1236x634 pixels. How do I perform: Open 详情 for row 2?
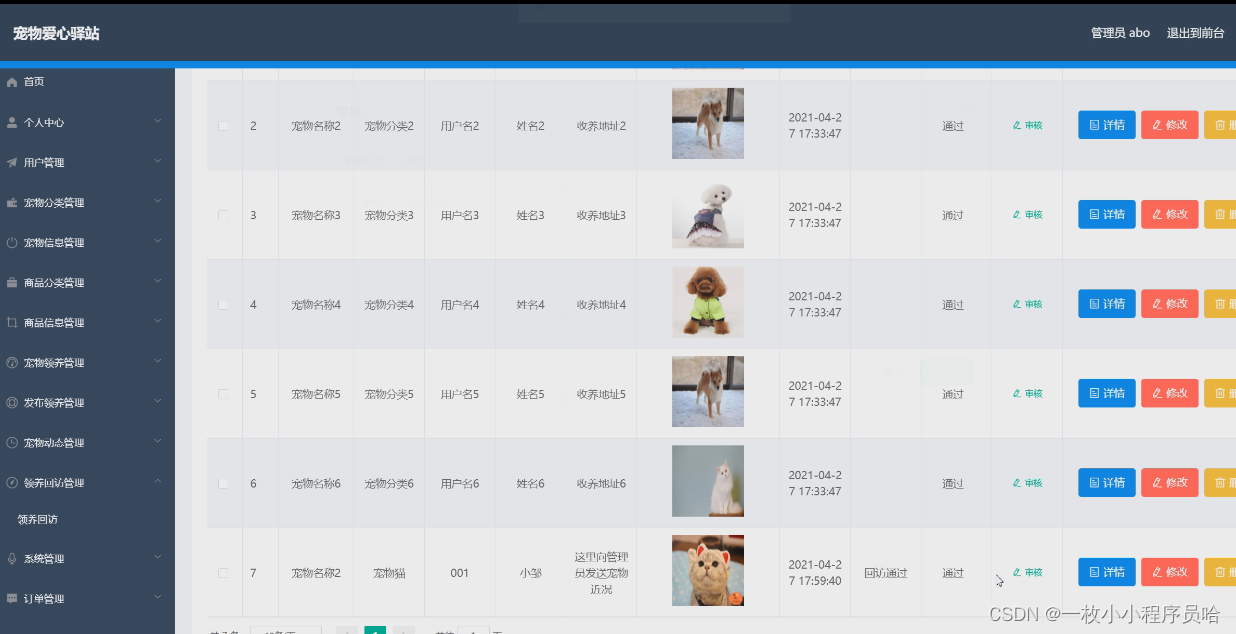click(x=1107, y=125)
